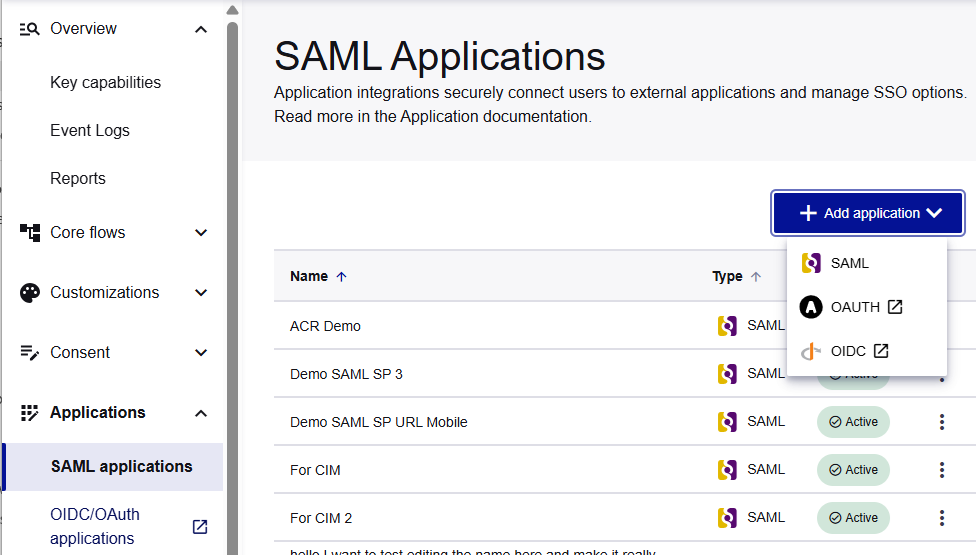Click SAML icon in ACR Demo row
Viewport: 976px width, 555px height.
coord(727,325)
